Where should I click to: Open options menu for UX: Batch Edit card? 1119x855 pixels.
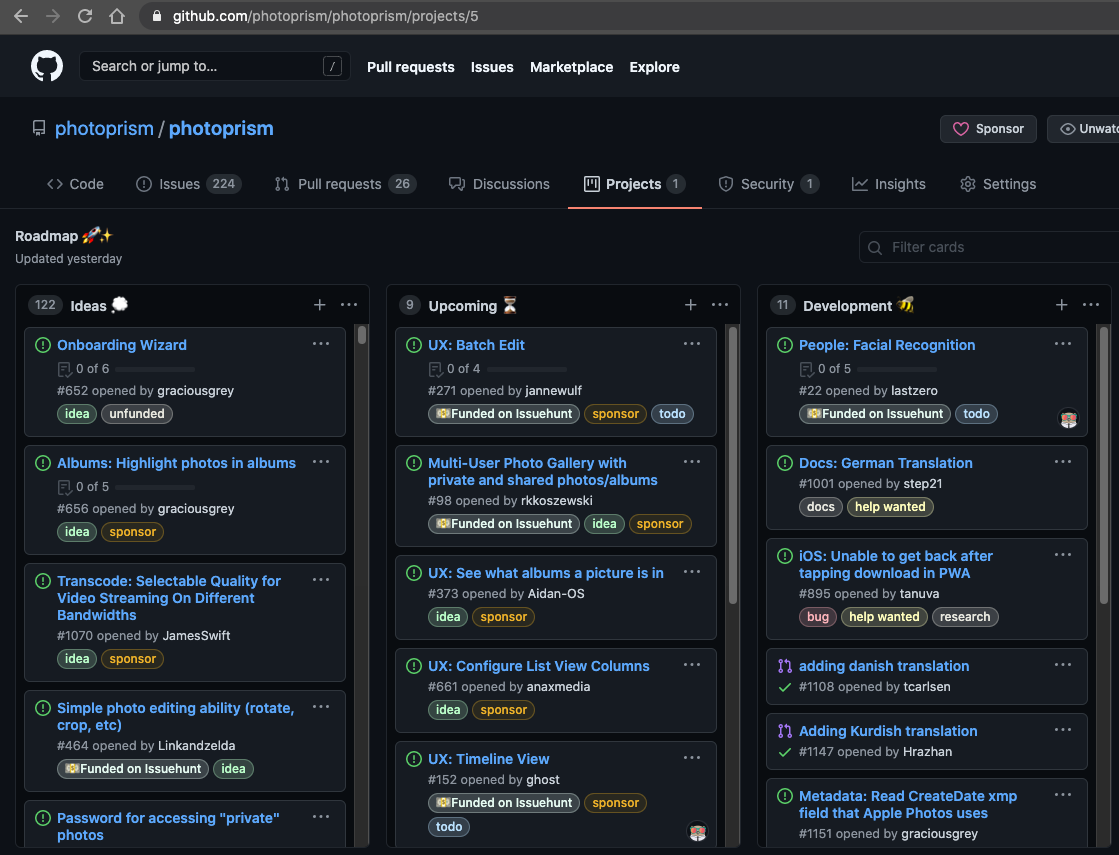(692, 344)
